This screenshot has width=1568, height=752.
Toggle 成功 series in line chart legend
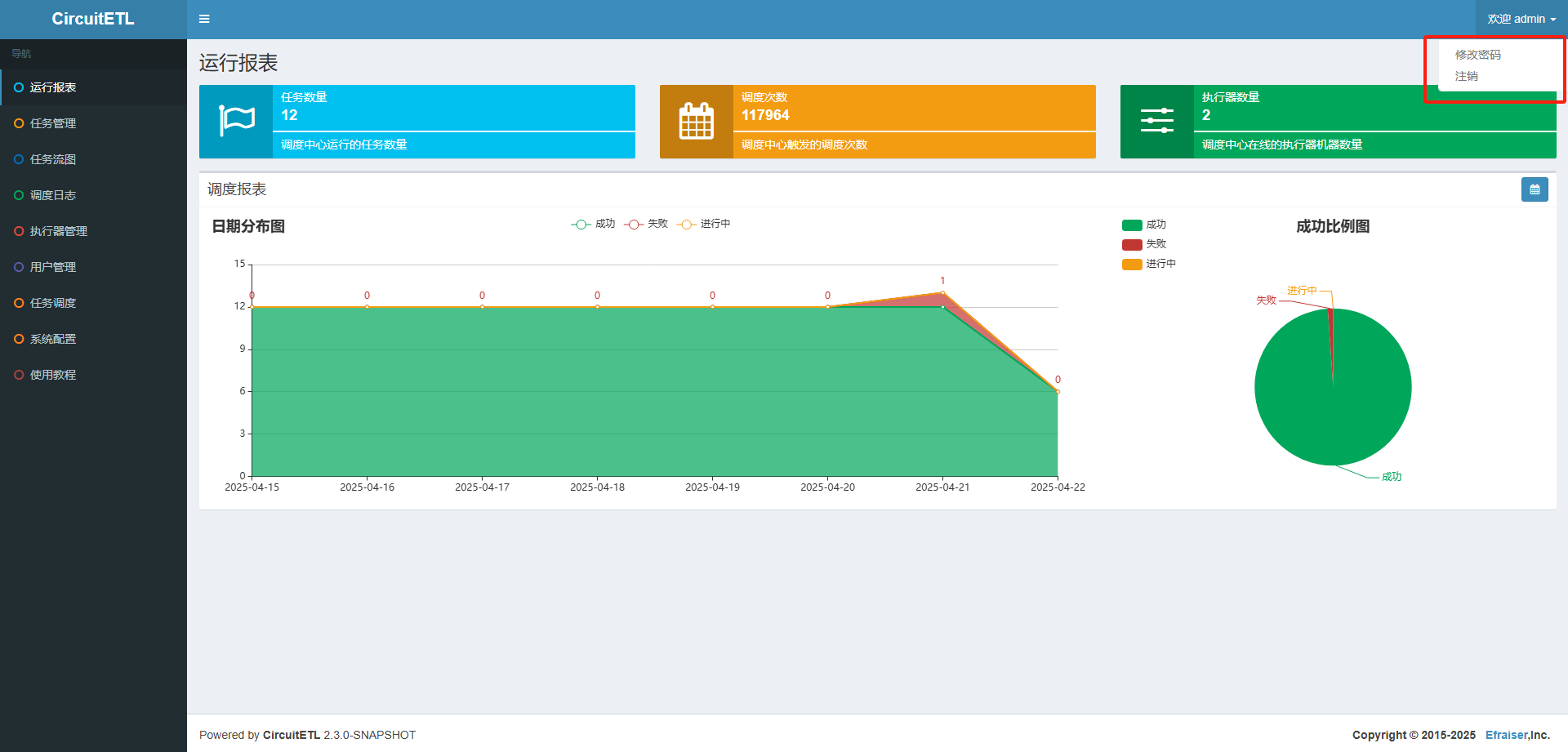(593, 225)
